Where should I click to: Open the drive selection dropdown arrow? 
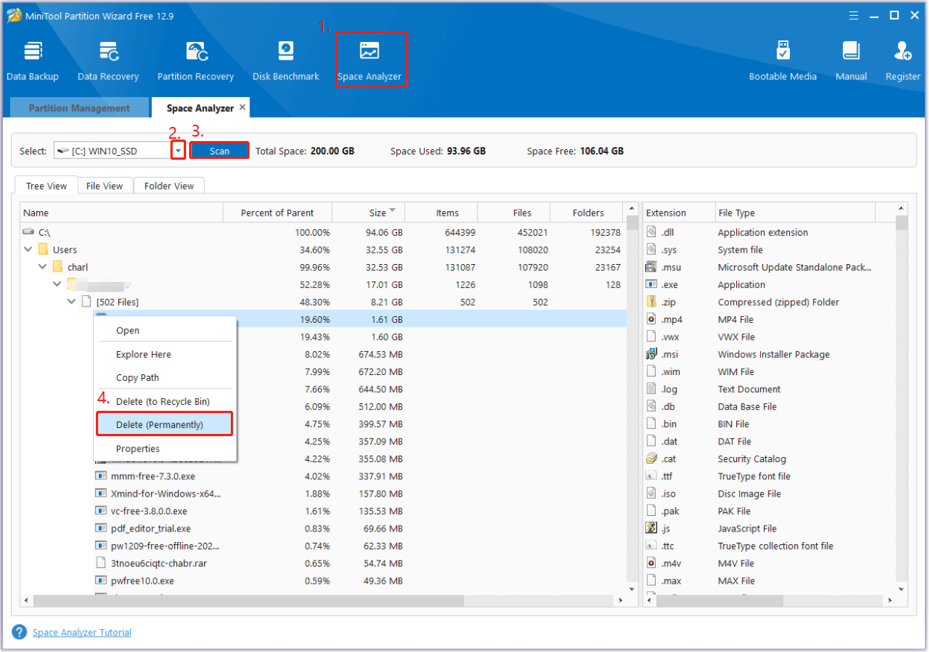178,151
